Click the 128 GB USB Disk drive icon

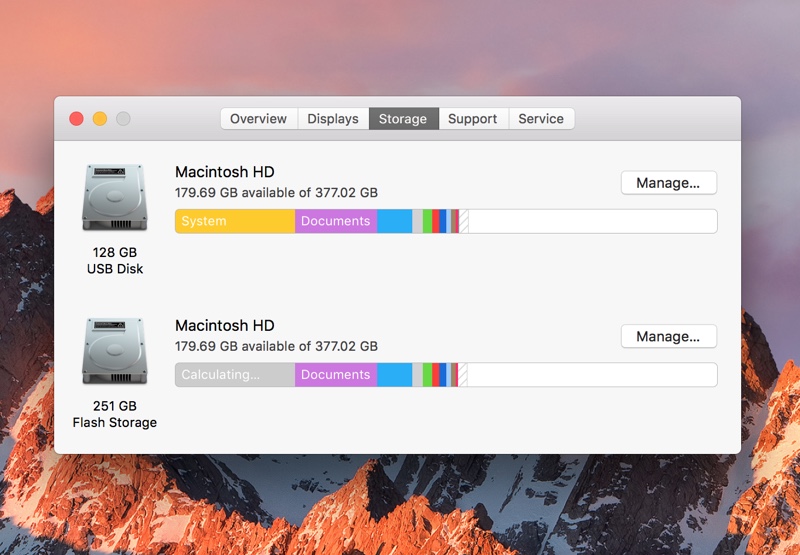coord(115,197)
